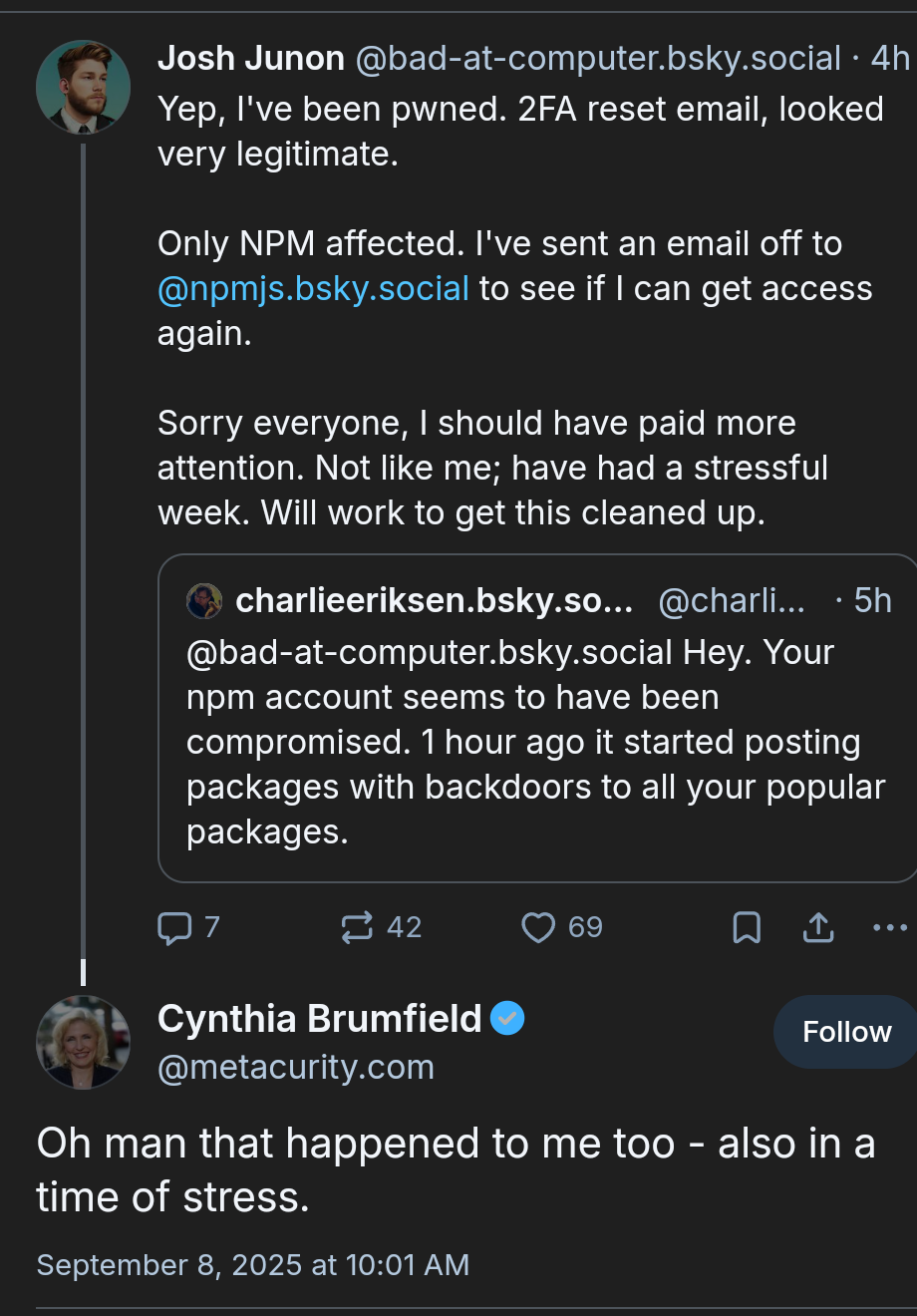
Task: Click the charlieeriksen.bsky.so... name in quote
Action: [434, 601]
